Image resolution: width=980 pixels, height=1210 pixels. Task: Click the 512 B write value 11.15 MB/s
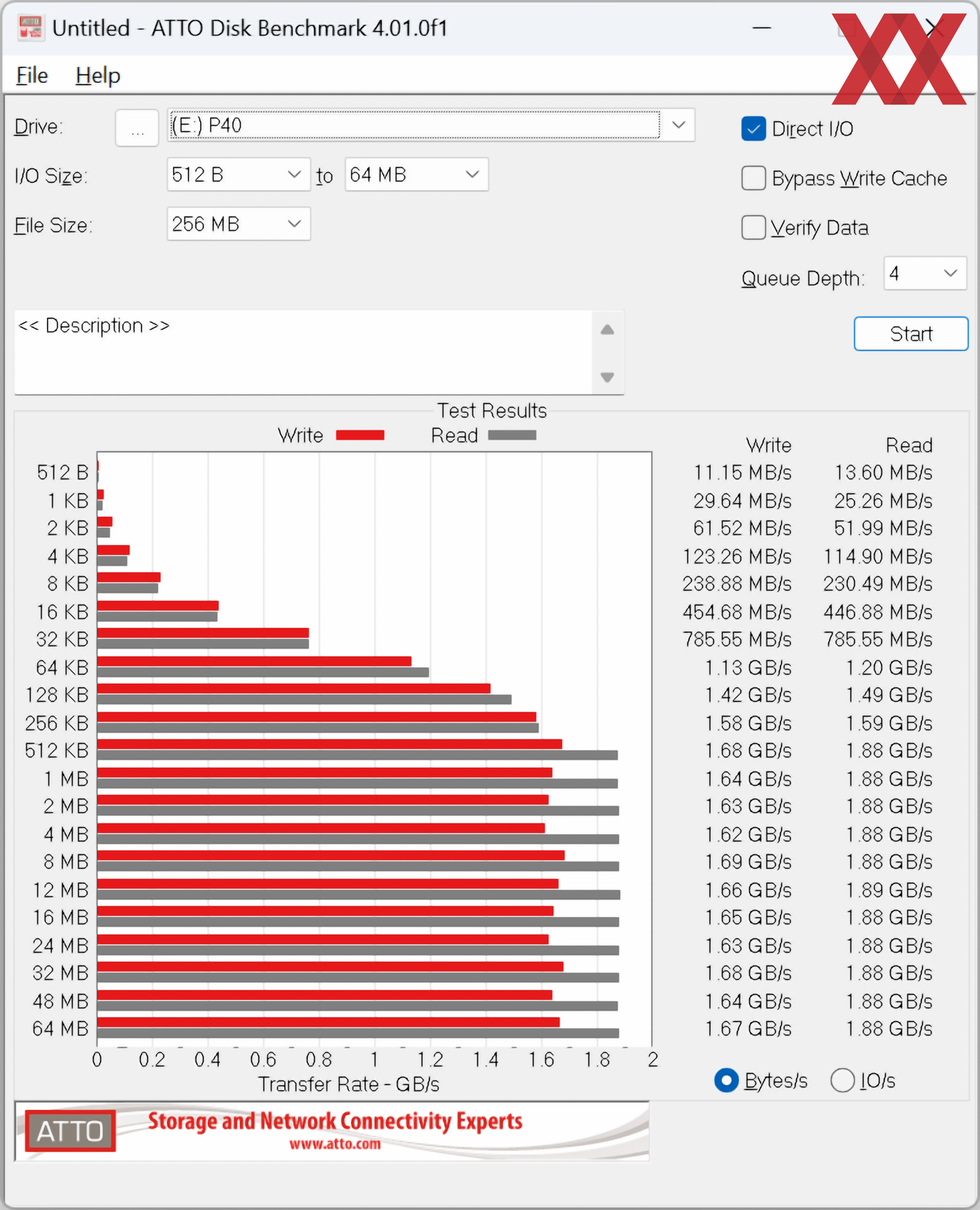click(742, 472)
